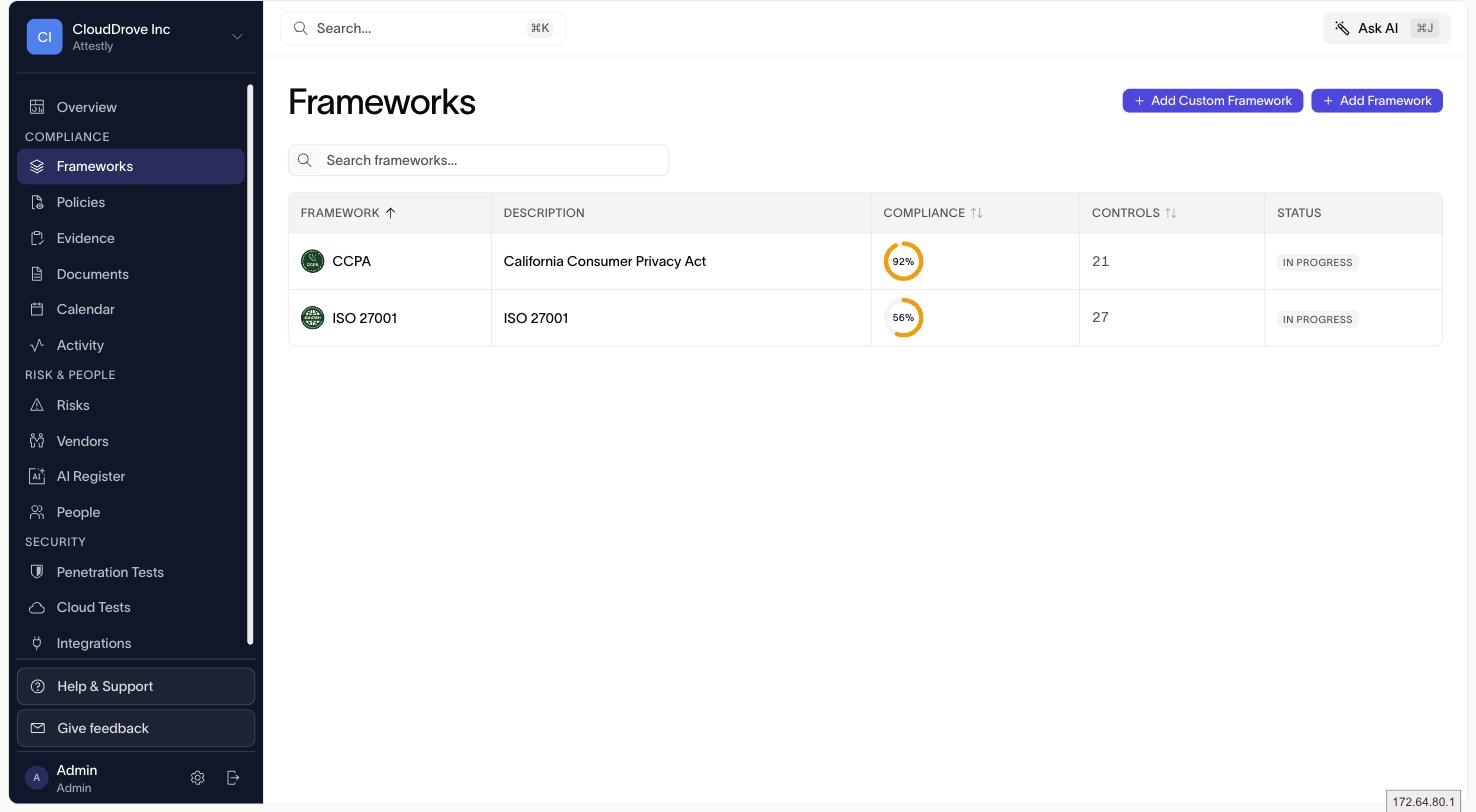The width and height of the screenshot is (1476, 812).
Task: Click the Activity pulse icon
Action: tap(37, 345)
